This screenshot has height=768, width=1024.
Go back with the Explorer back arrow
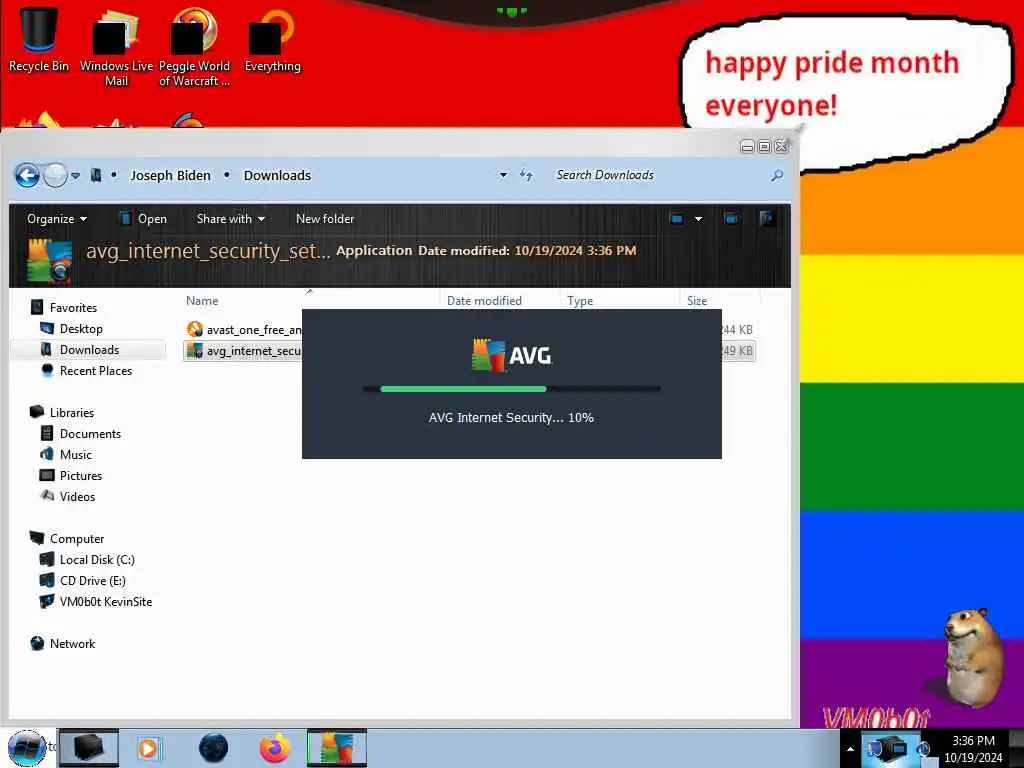point(27,175)
